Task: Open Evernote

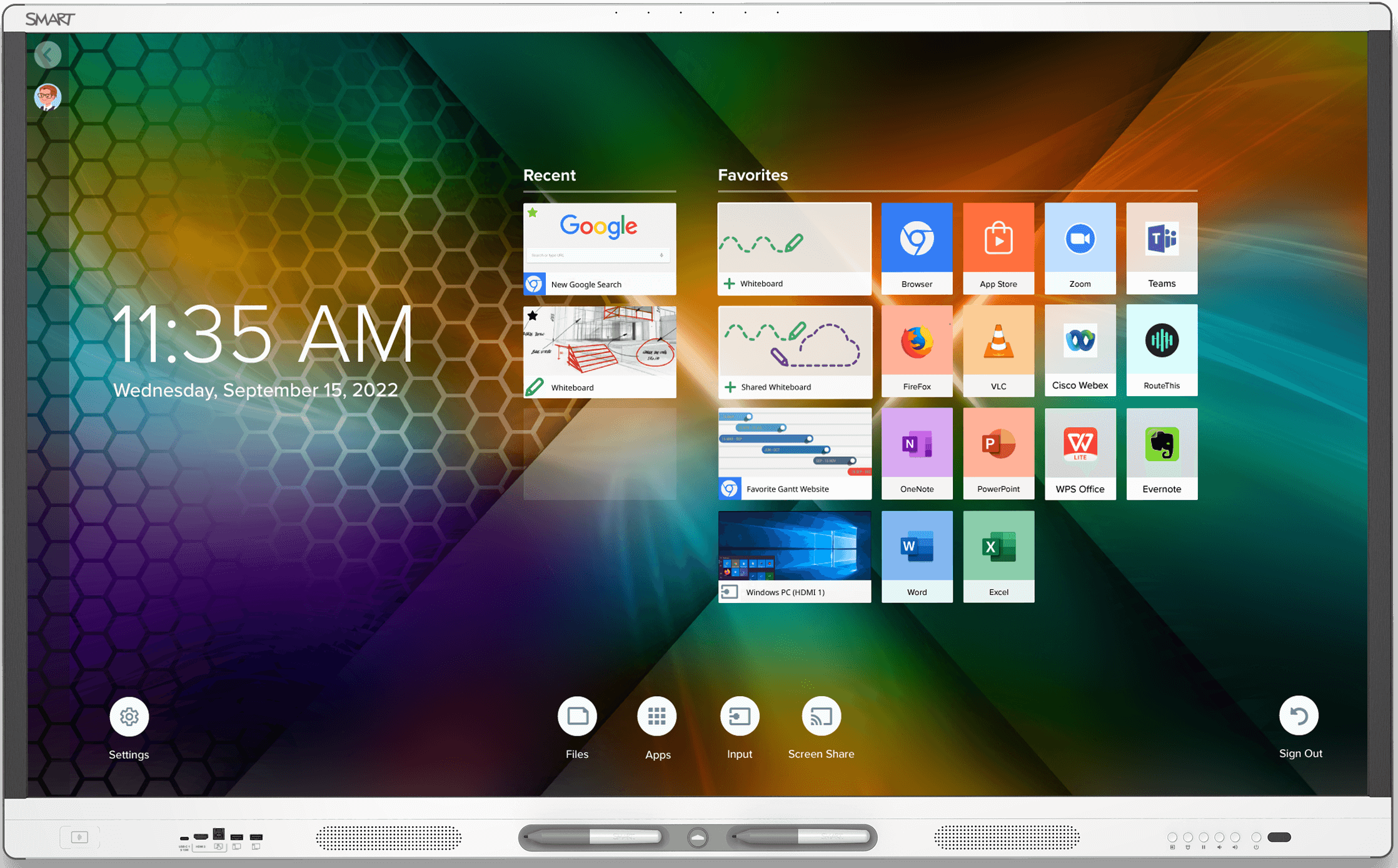Action: (x=1162, y=453)
